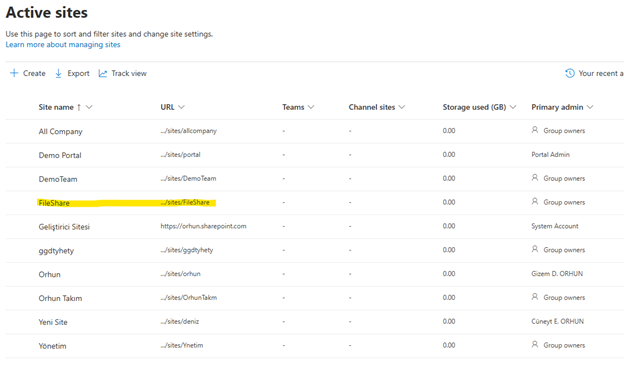Expand the URL column dropdown chevron

[x=181, y=107]
